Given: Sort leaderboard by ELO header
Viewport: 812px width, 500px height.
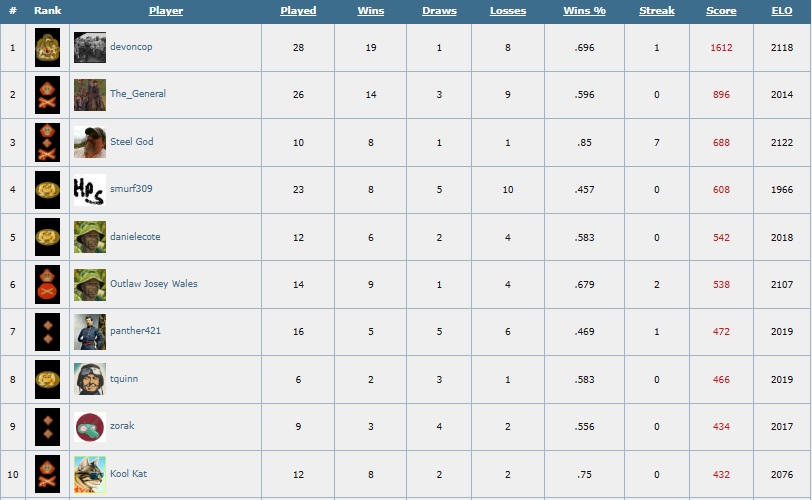Looking at the screenshot, I should 781,11.
